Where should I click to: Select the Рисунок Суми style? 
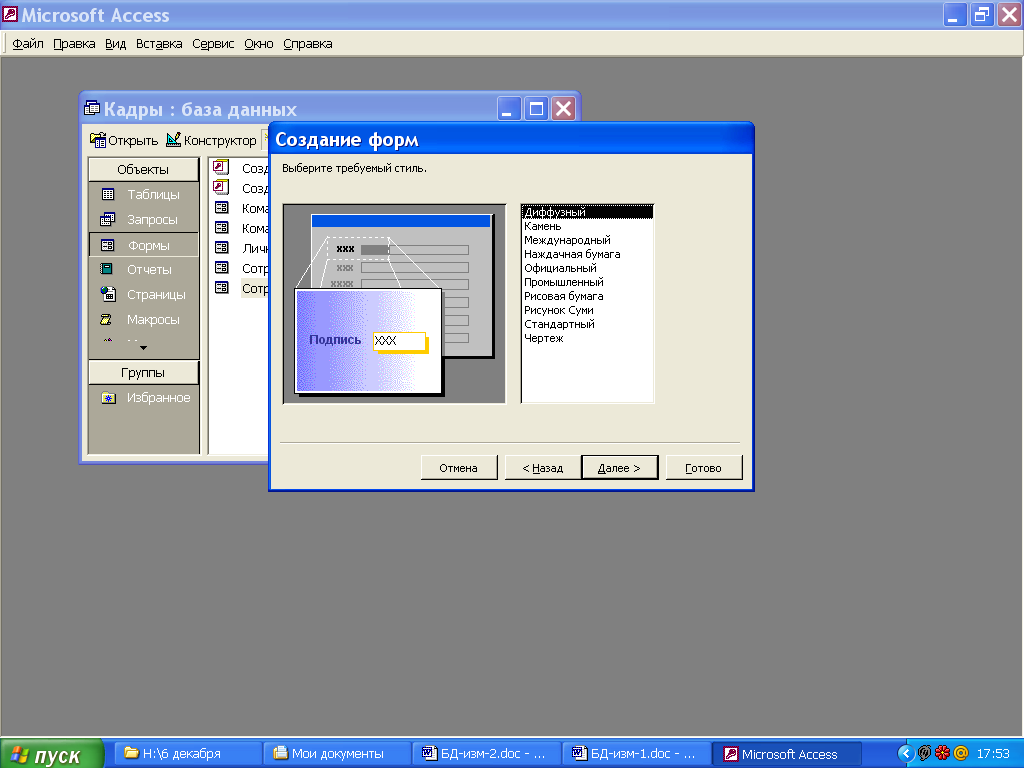click(587, 310)
